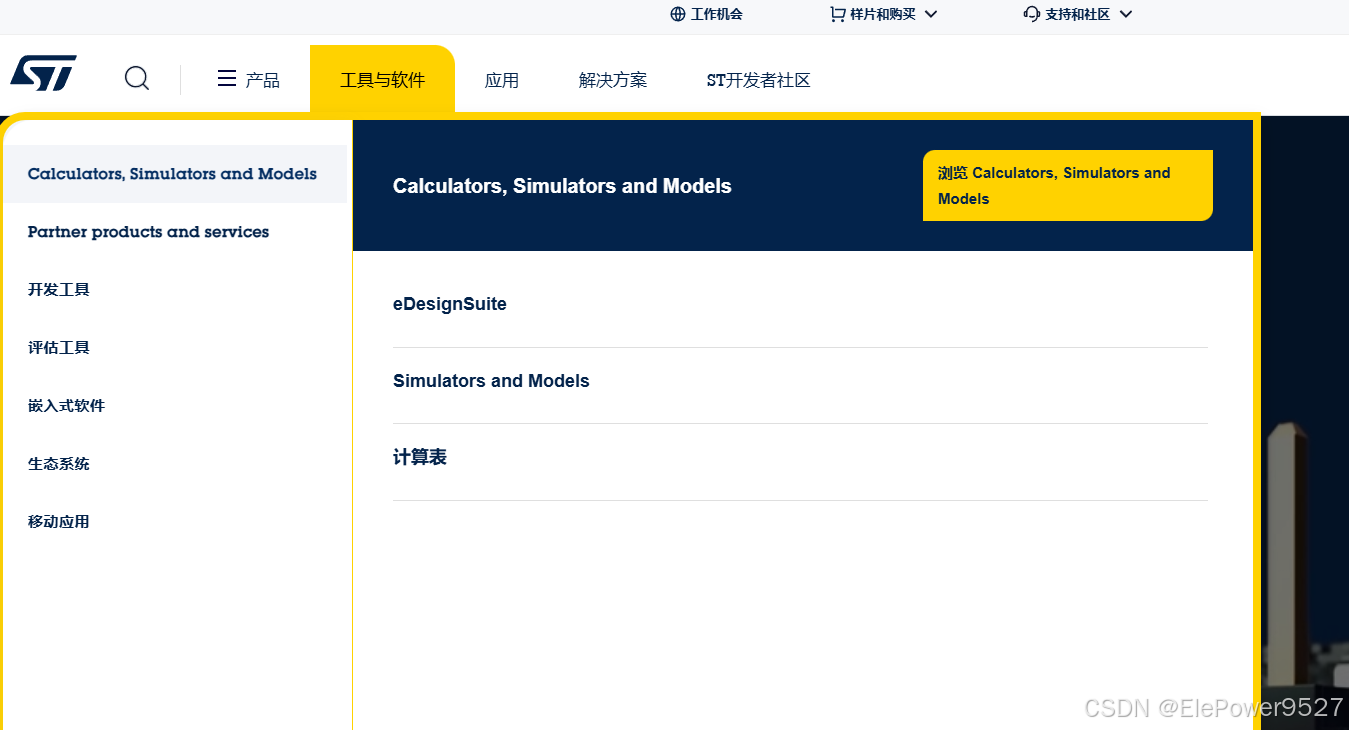Open the ST开发者社区 menu

click(758, 80)
